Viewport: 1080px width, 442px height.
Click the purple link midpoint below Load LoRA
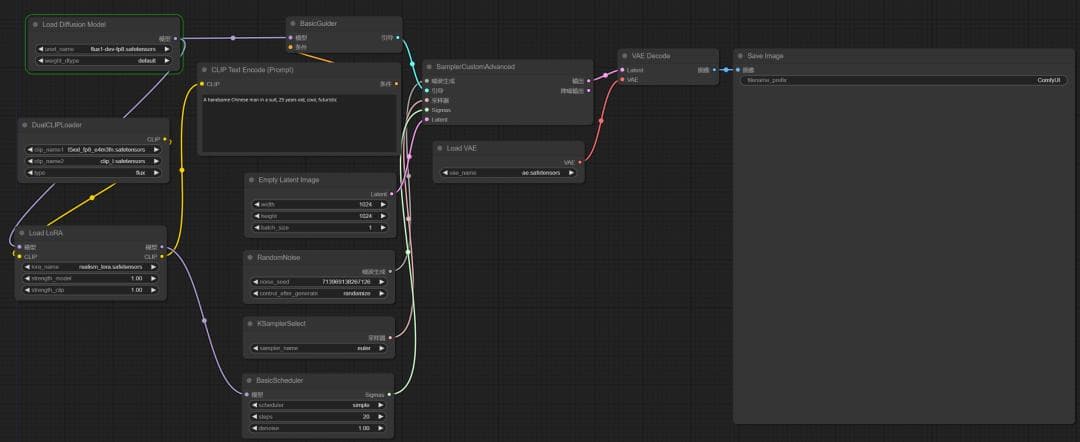coord(204,320)
